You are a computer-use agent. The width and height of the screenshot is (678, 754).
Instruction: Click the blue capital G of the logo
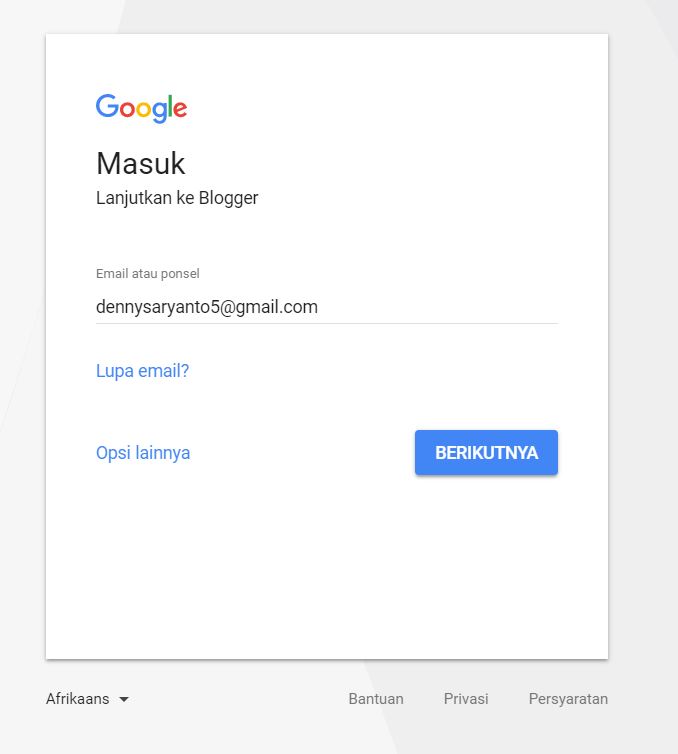[107, 106]
